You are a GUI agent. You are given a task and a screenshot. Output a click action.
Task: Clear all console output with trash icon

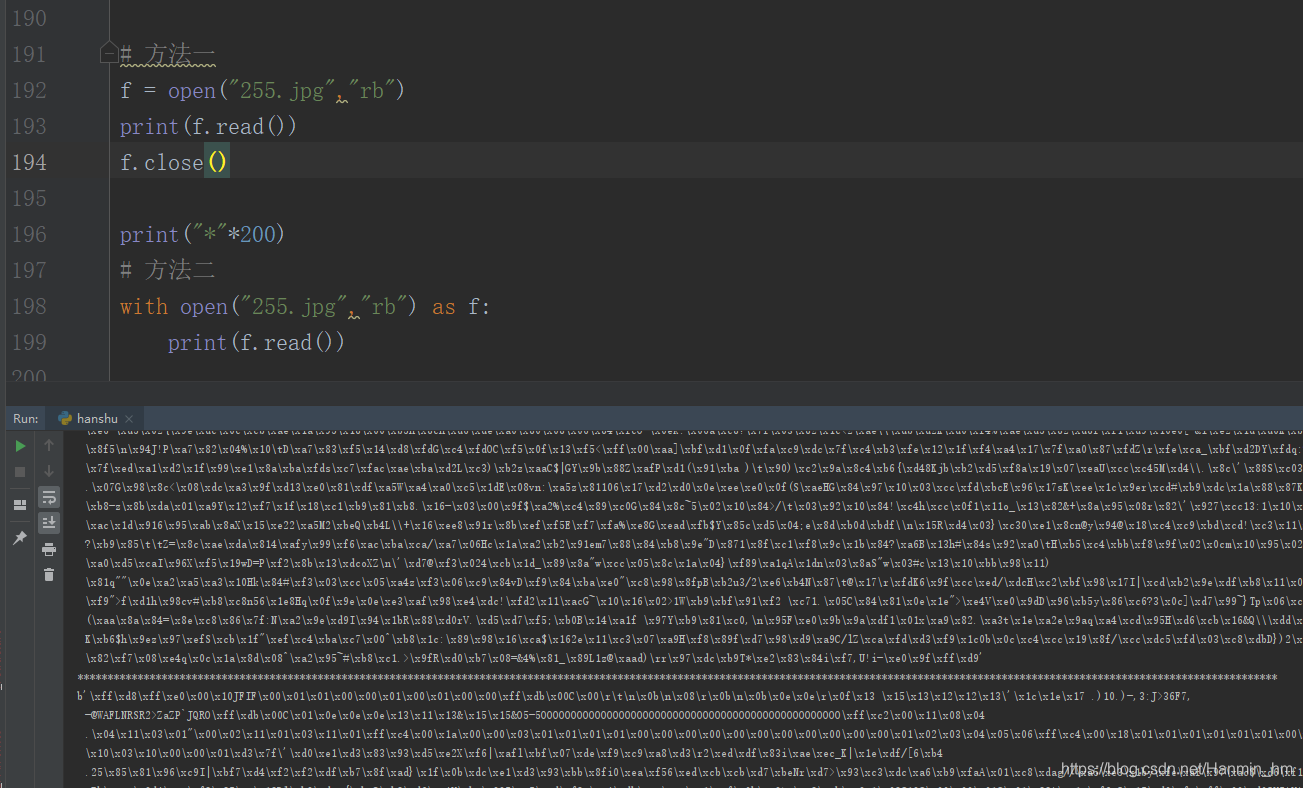[x=48, y=574]
